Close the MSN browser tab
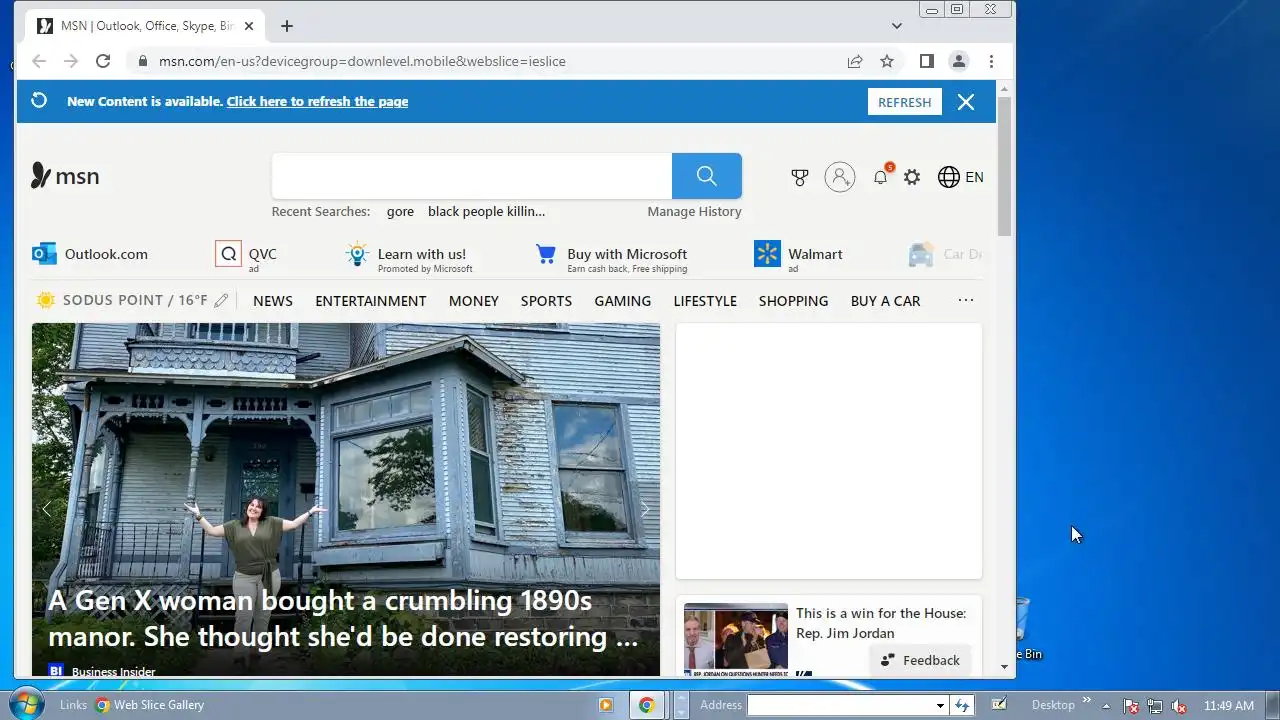The image size is (1280, 720). tap(249, 26)
